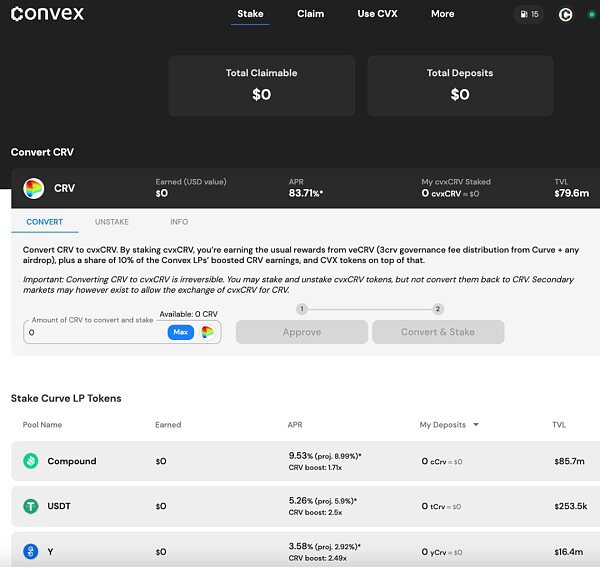600x567 pixels.
Task: Click the Approve button
Action: point(301,332)
